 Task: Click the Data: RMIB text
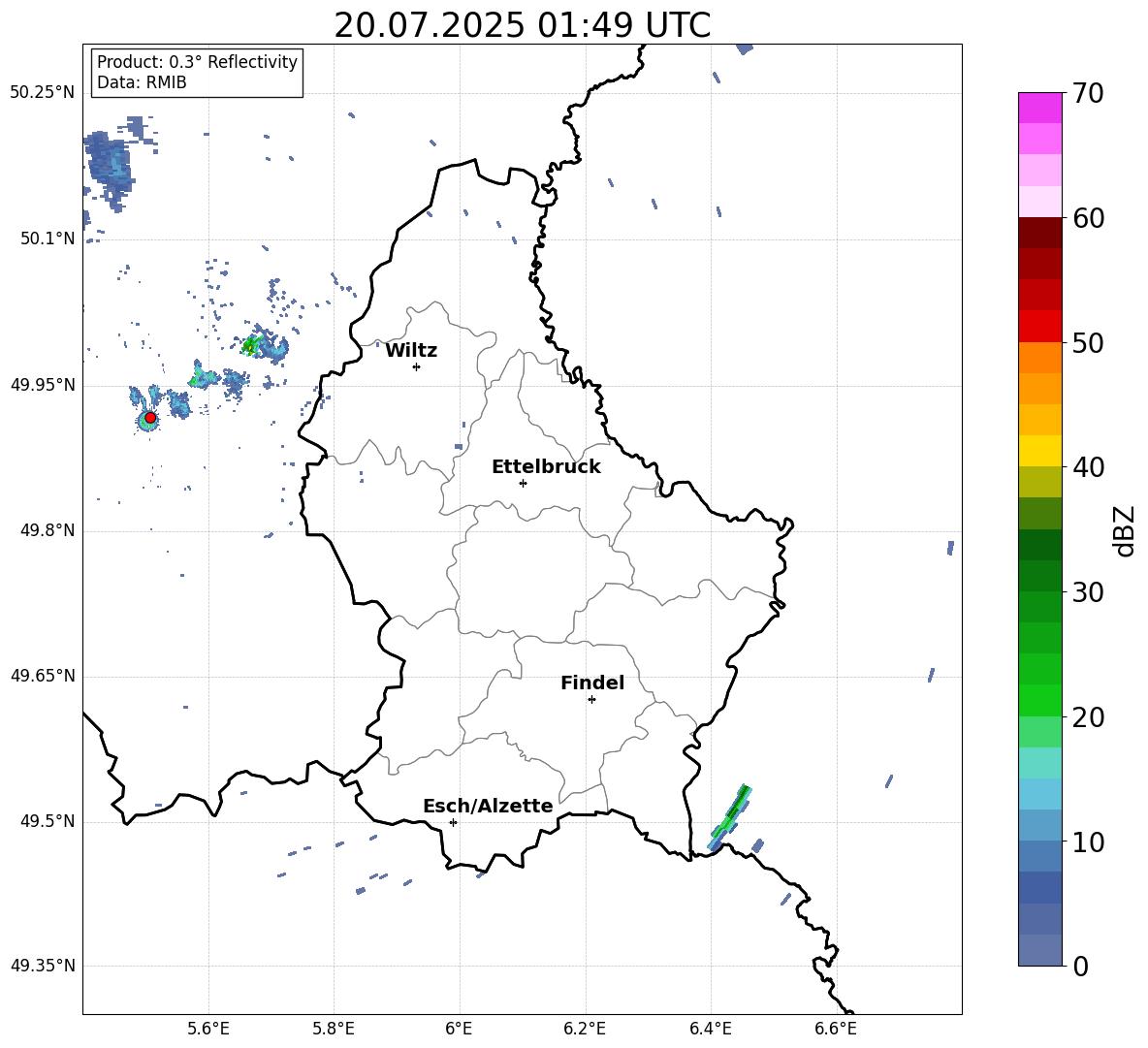pyautogui.click(x=142, y=82)
